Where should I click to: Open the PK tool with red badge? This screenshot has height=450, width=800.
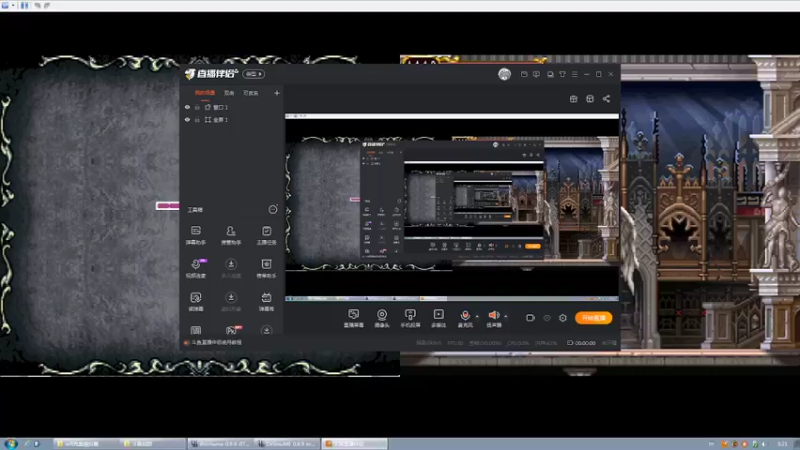click(x=232, y=330)
